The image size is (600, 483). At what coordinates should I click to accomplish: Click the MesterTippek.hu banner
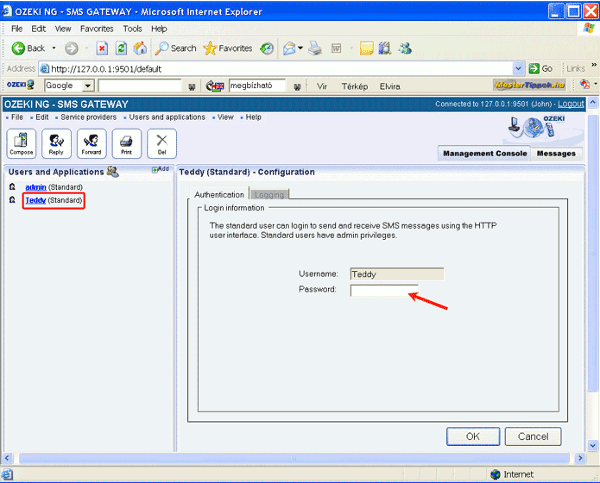pyautogui.click(x=530, y=85)
